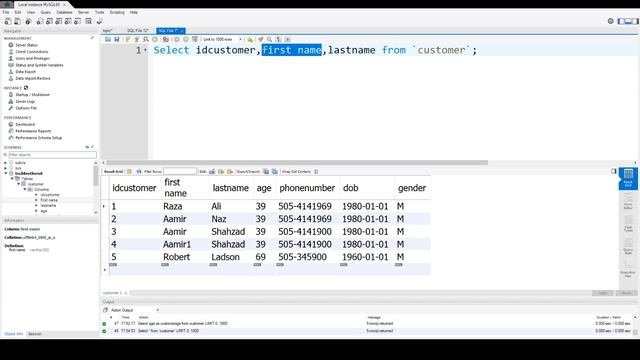This screenshot has height=360, width=640.
Task: Click the Aamir1 cell in the result grid
Action: (177, 244)
